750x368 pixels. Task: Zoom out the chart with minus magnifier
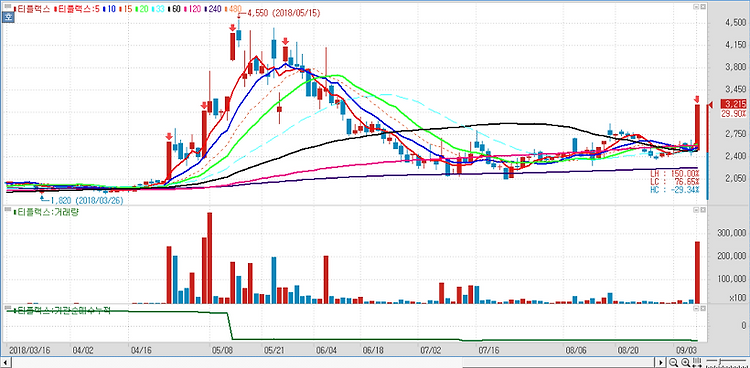(x=673, y=362)
